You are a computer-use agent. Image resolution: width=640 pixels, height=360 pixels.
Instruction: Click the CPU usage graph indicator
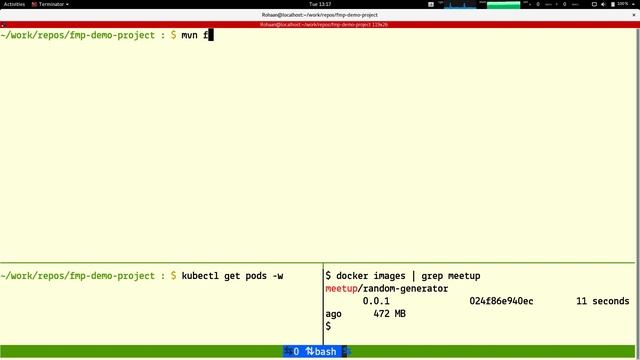[460, 4]
